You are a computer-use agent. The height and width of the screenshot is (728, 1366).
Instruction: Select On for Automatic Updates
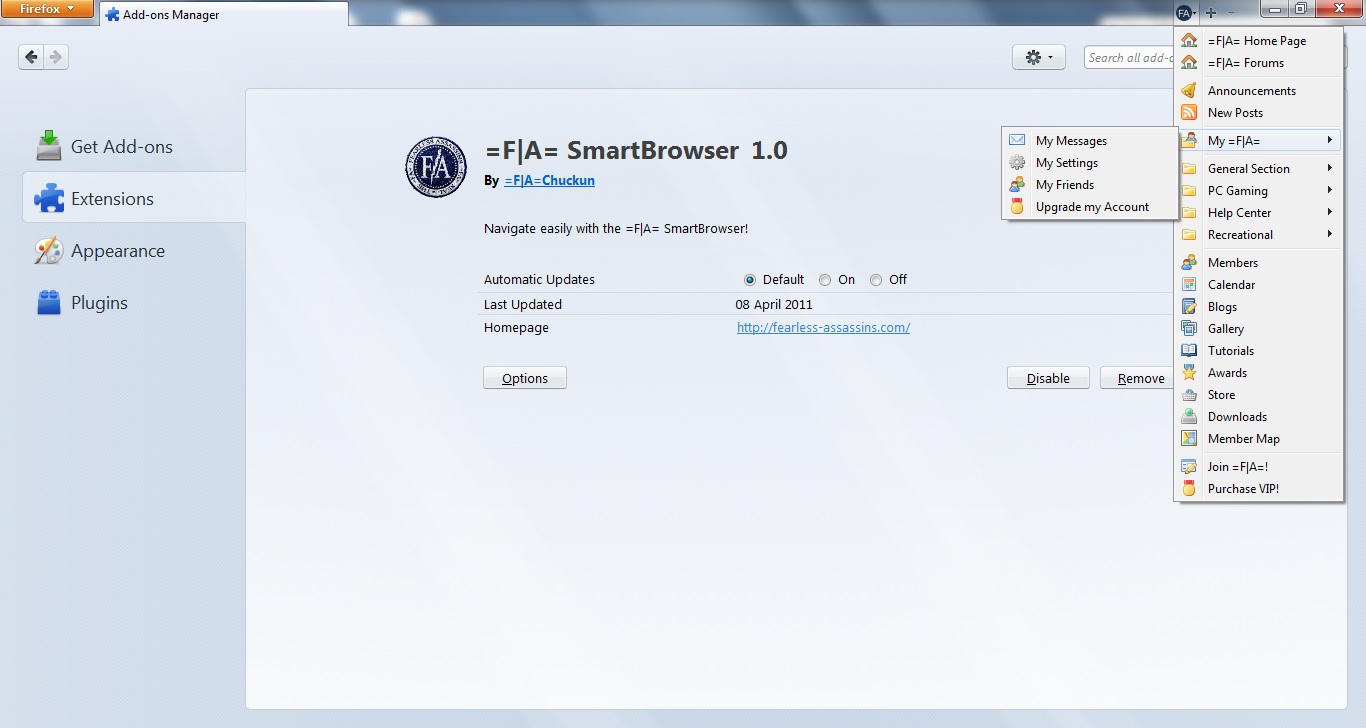click(825, 280)
